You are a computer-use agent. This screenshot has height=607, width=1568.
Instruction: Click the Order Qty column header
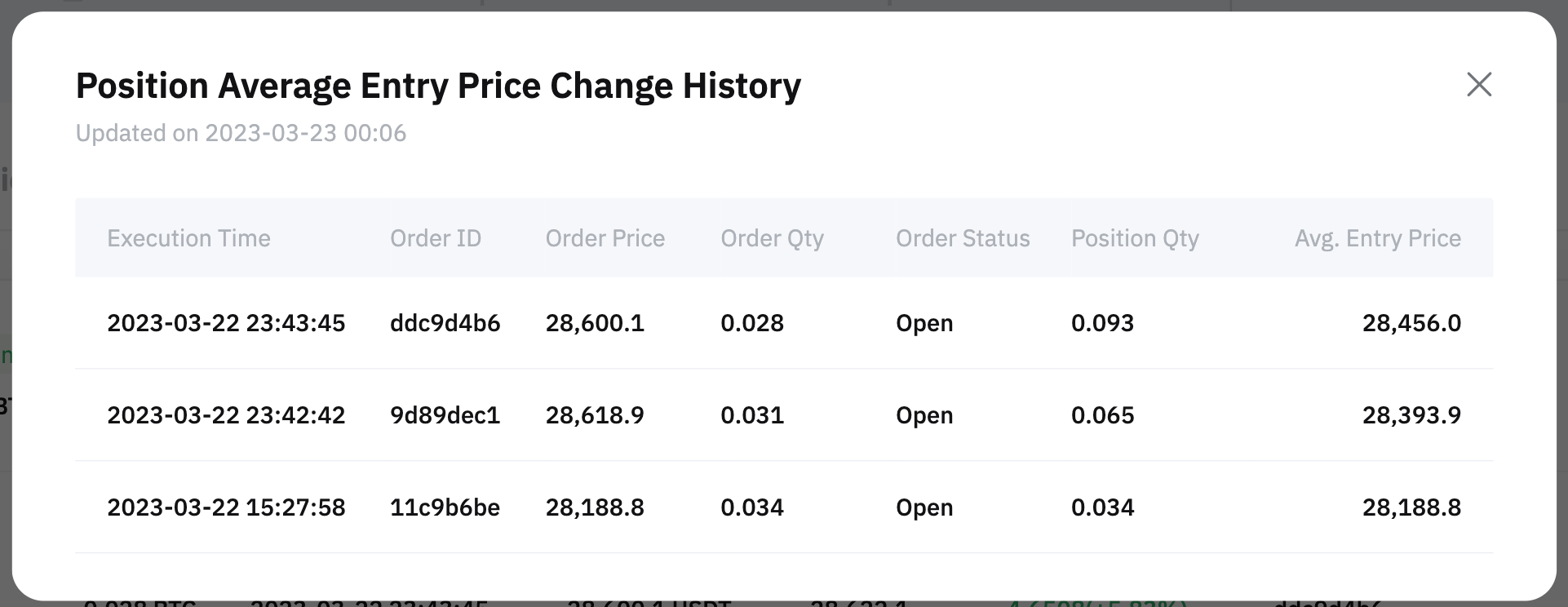[x=772, y=238]
